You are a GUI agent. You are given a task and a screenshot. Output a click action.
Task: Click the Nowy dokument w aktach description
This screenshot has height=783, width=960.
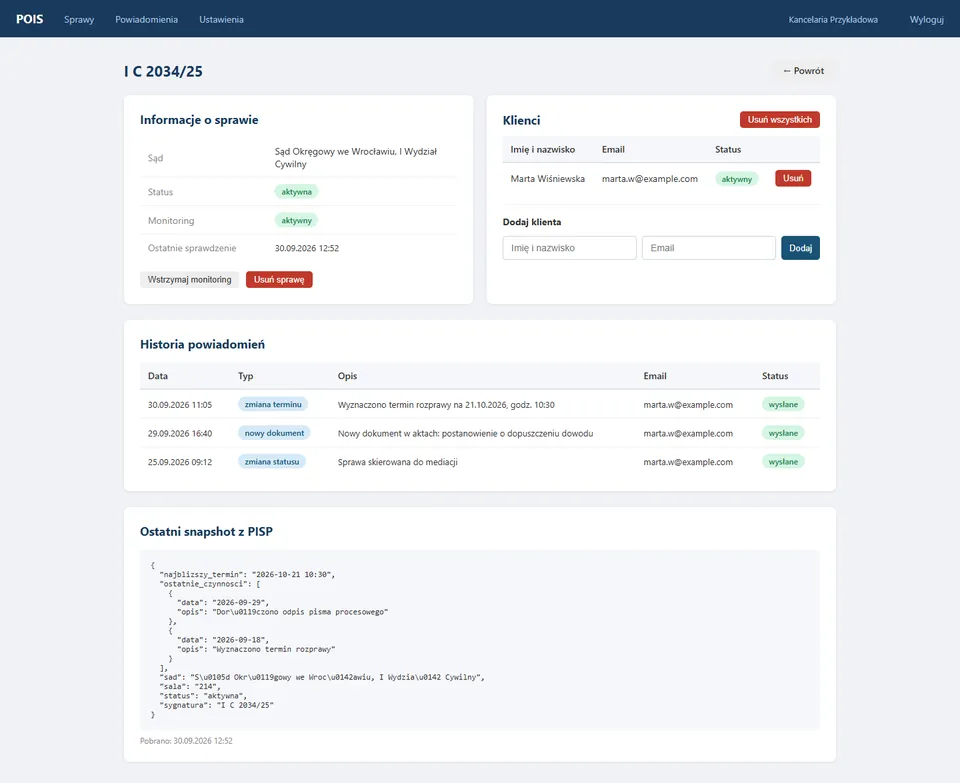point(465,433)
